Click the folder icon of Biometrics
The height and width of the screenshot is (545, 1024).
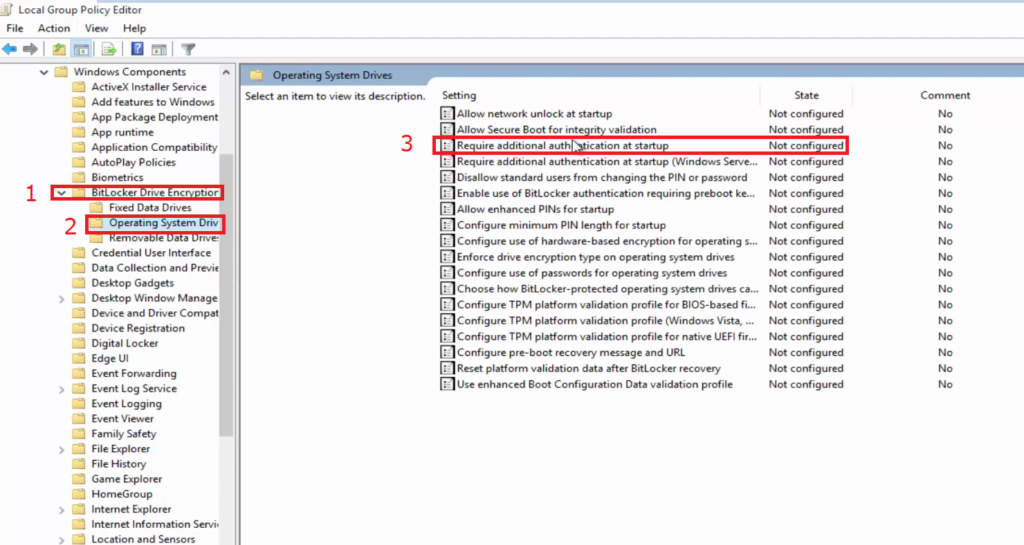tap(78, 178)
